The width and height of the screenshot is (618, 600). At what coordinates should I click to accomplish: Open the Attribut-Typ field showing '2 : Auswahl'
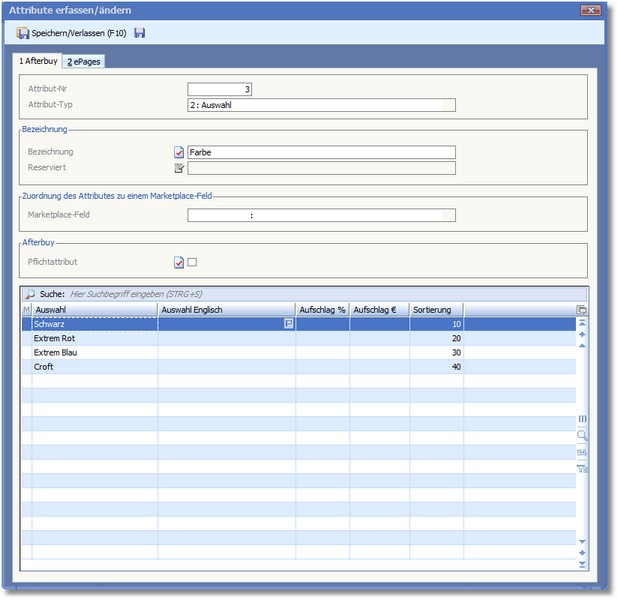(321, 105)
